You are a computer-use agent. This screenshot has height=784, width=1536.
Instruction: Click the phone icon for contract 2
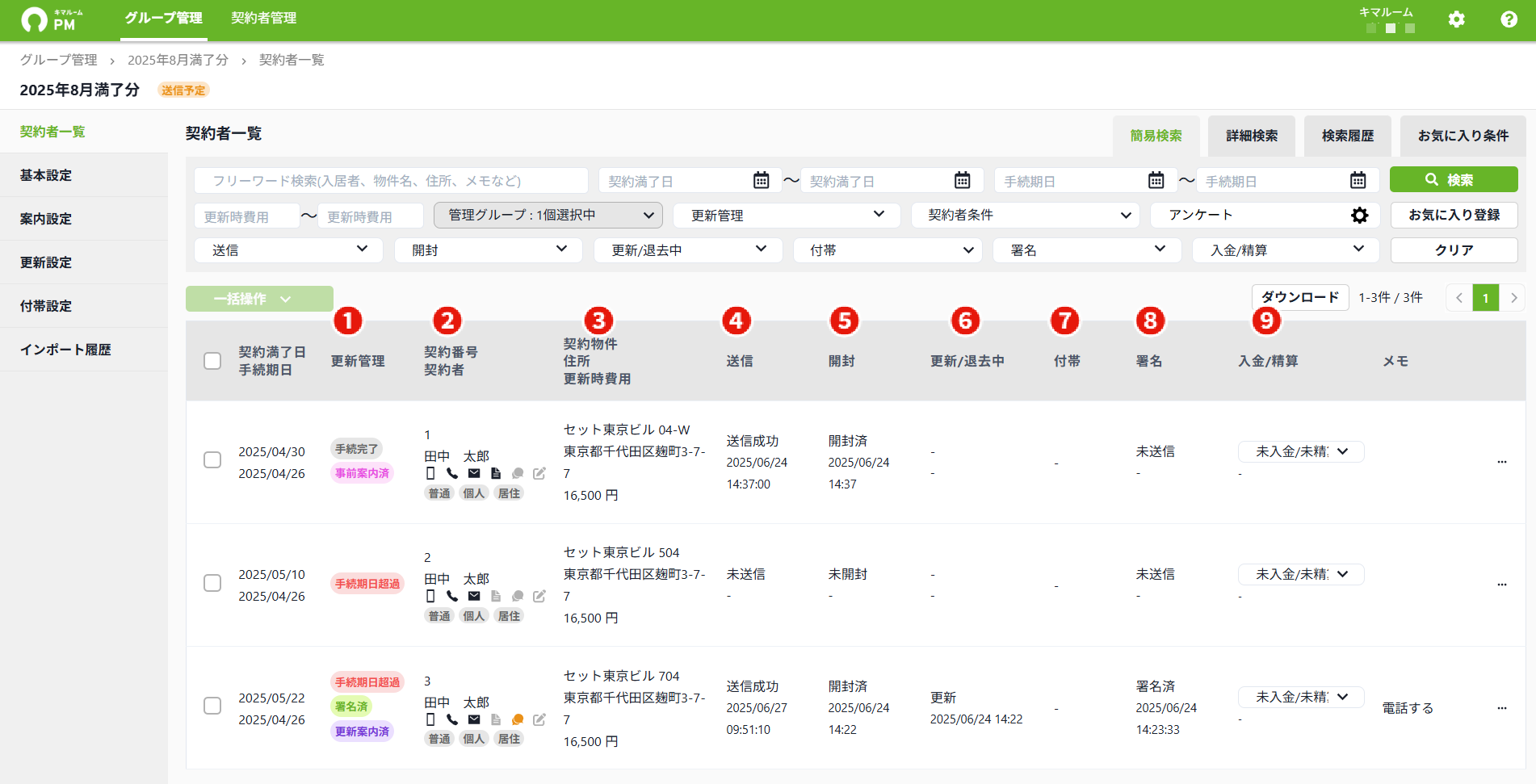pyautogui.click(x=452, y=596)
